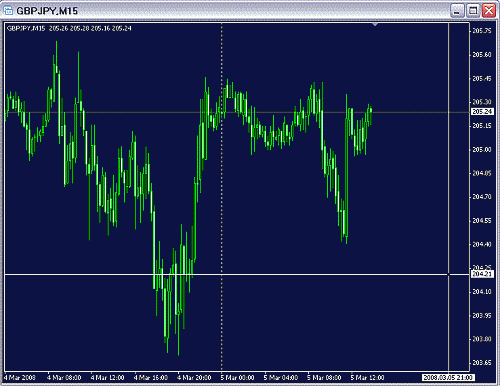Click the '4 Mar 12:00' time axis label
This screenshot has height=386, width=500.
107,378
